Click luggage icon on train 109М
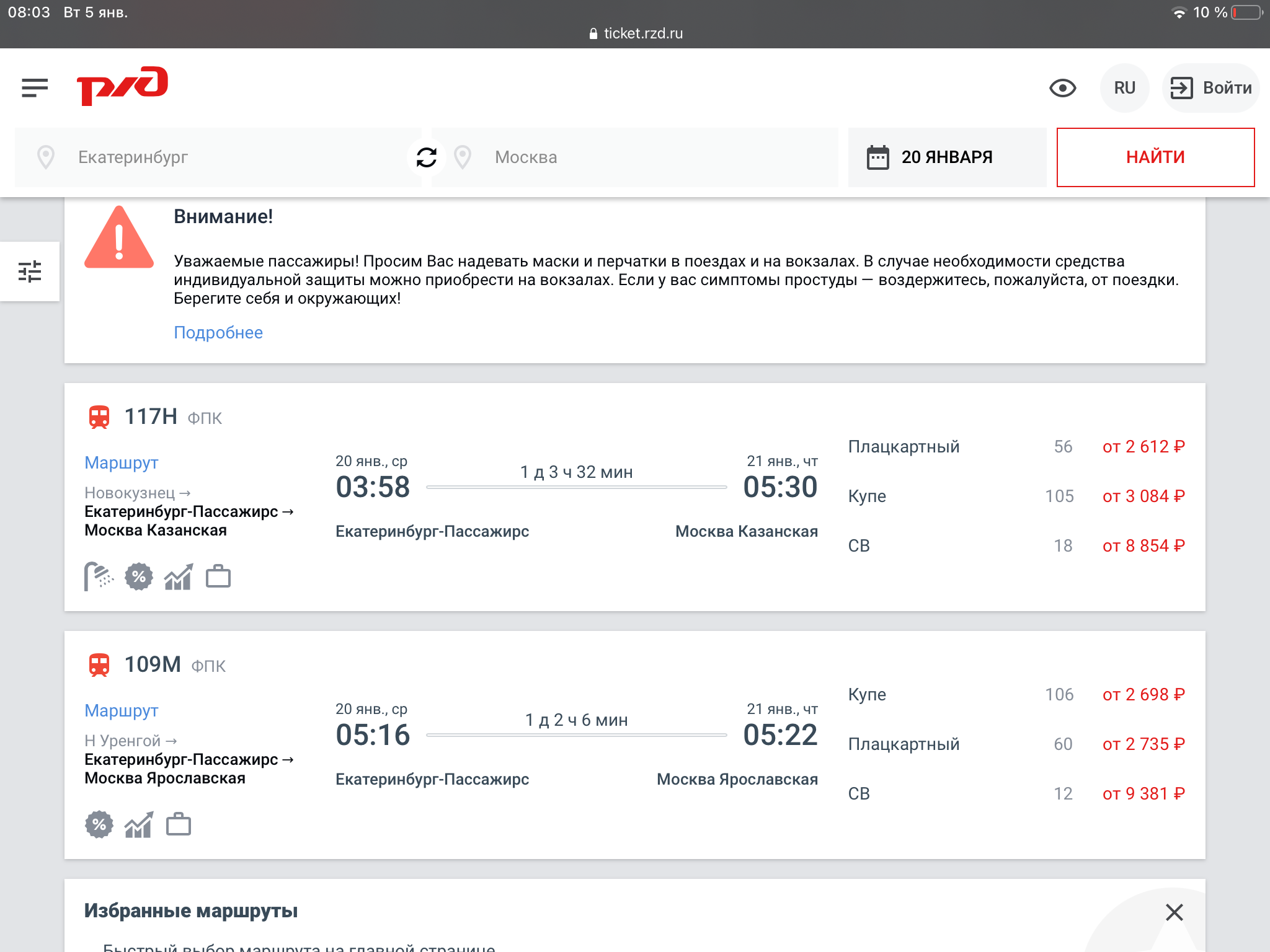The width and height of the screenshot is (1270, 952). [x=179, y=825]
